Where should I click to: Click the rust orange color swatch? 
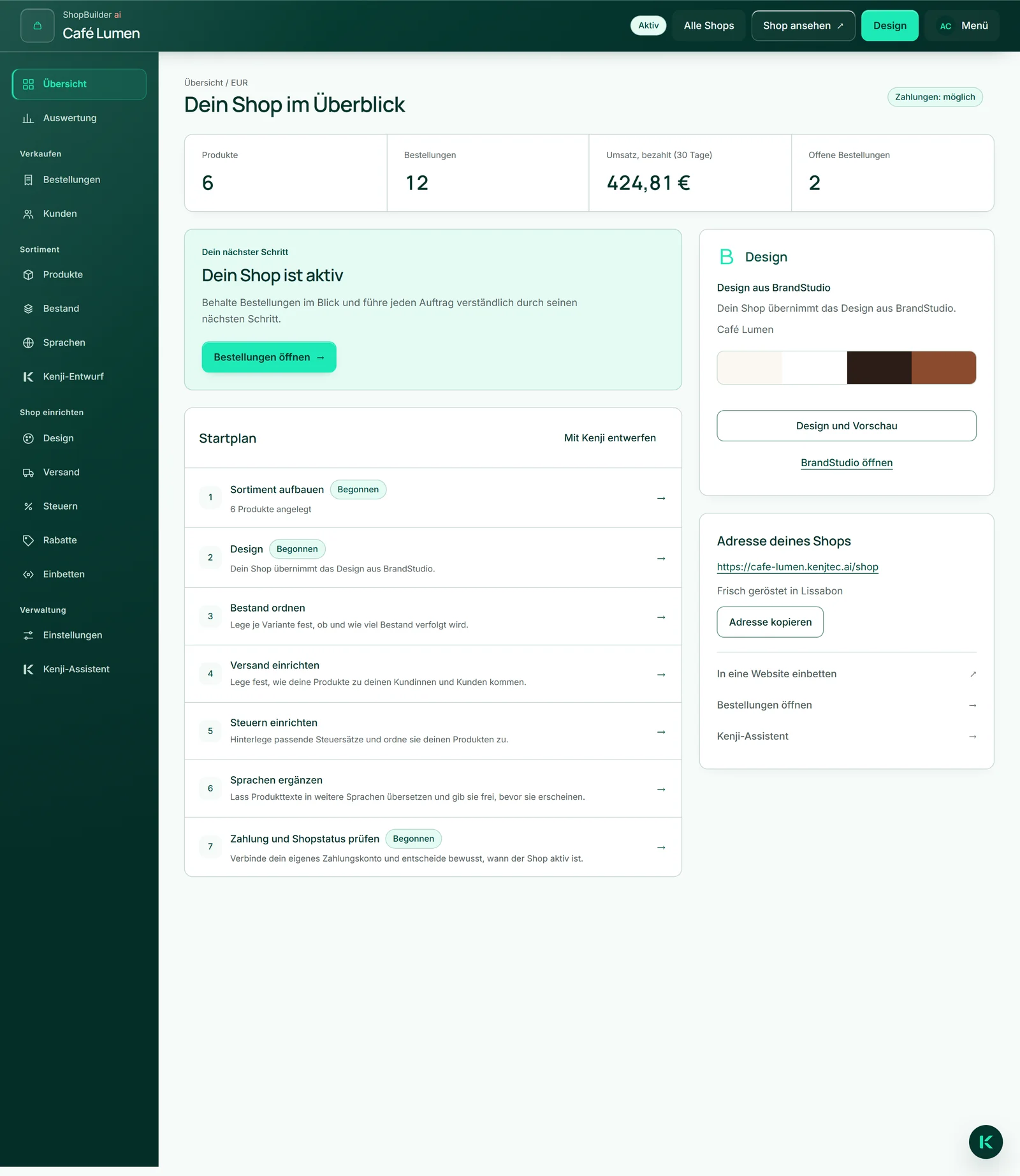(x=943, y=367)
